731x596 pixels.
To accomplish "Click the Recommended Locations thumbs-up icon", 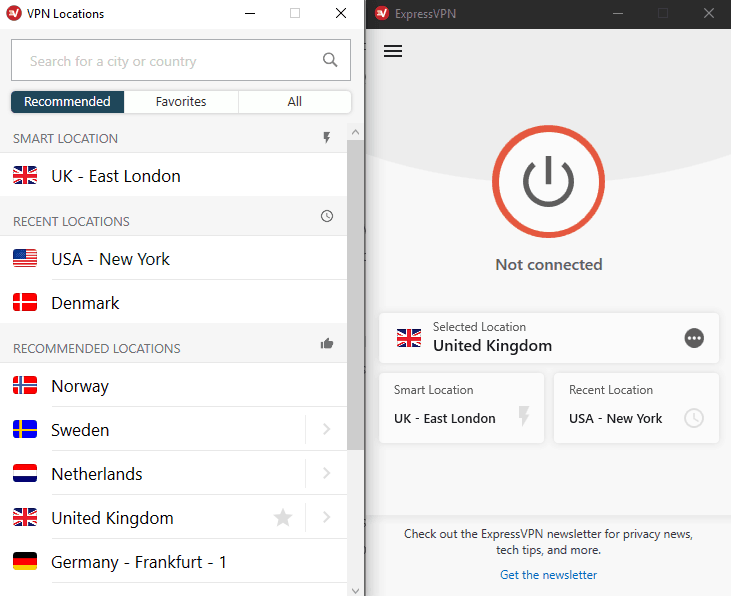I will tap(327, 344).
